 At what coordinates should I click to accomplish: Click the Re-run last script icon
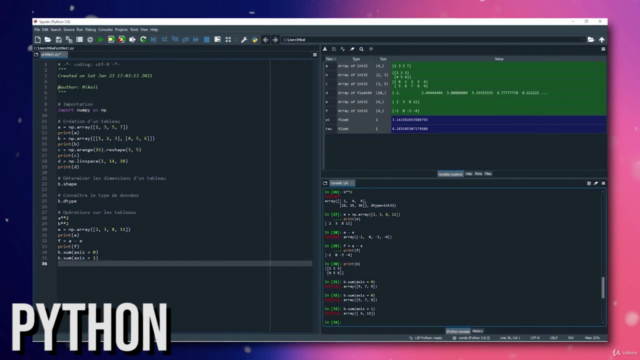[143, 40]
